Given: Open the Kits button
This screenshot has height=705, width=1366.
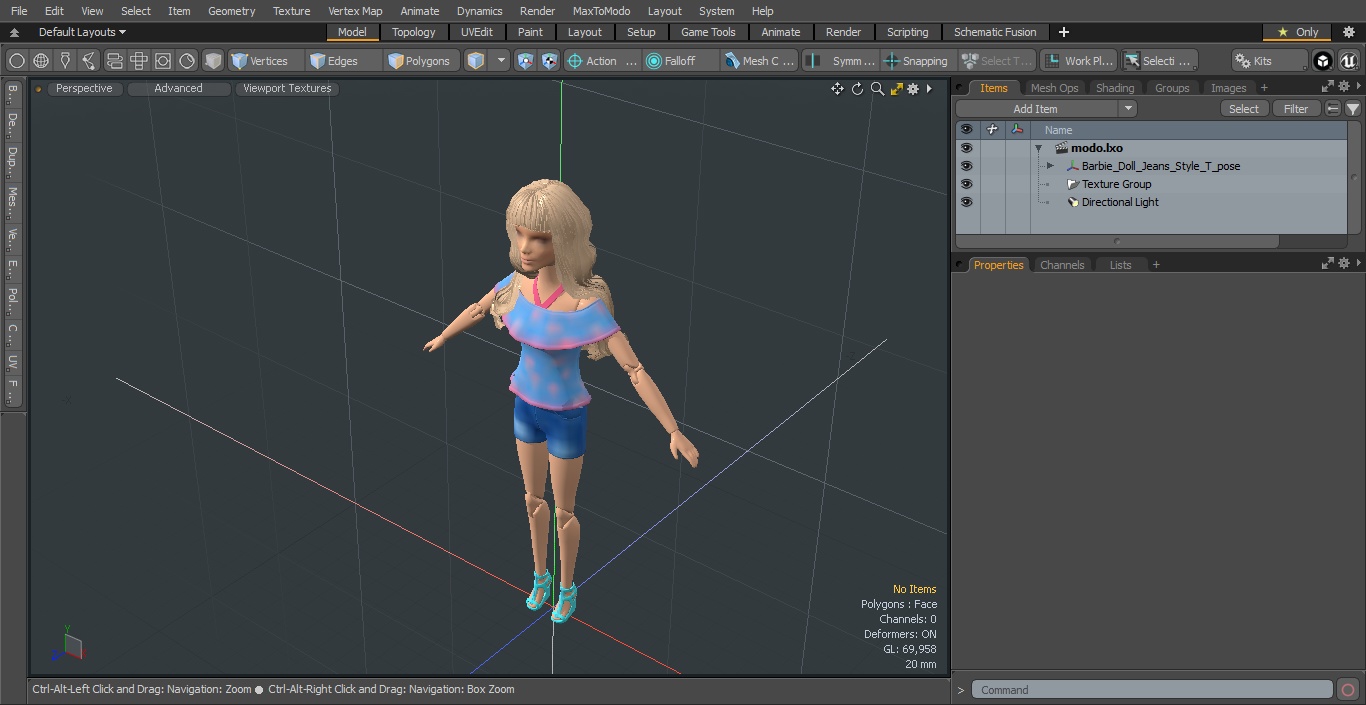Looking at the screenshot, I should tap(1268, 61).
